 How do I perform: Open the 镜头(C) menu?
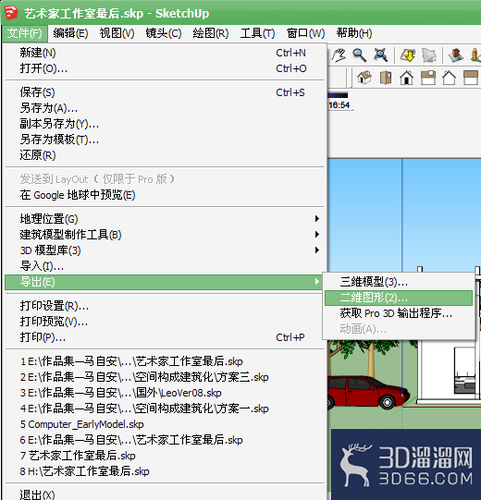point(163,33)
